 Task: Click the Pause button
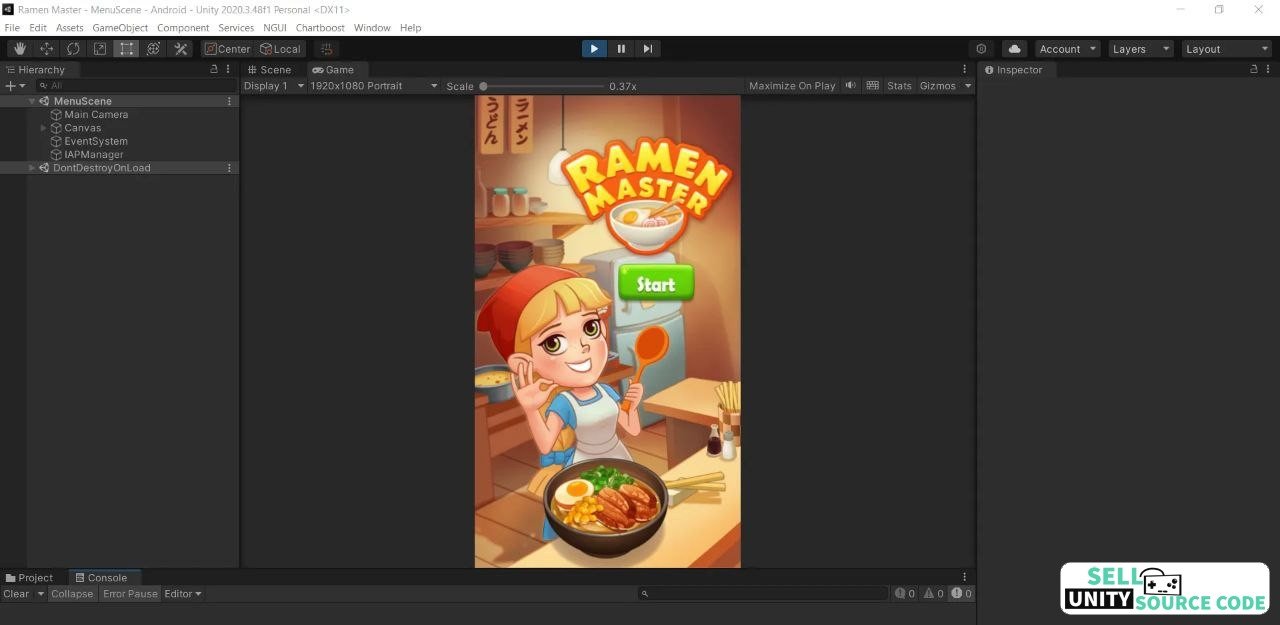tap(621, 49)
